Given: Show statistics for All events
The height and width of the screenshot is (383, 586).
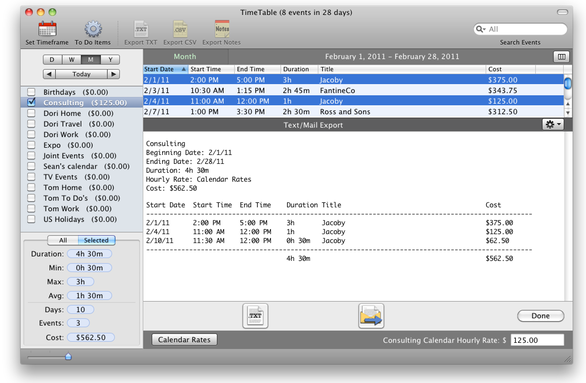Looking at the screenshot, I should click(x=63, y=240).
